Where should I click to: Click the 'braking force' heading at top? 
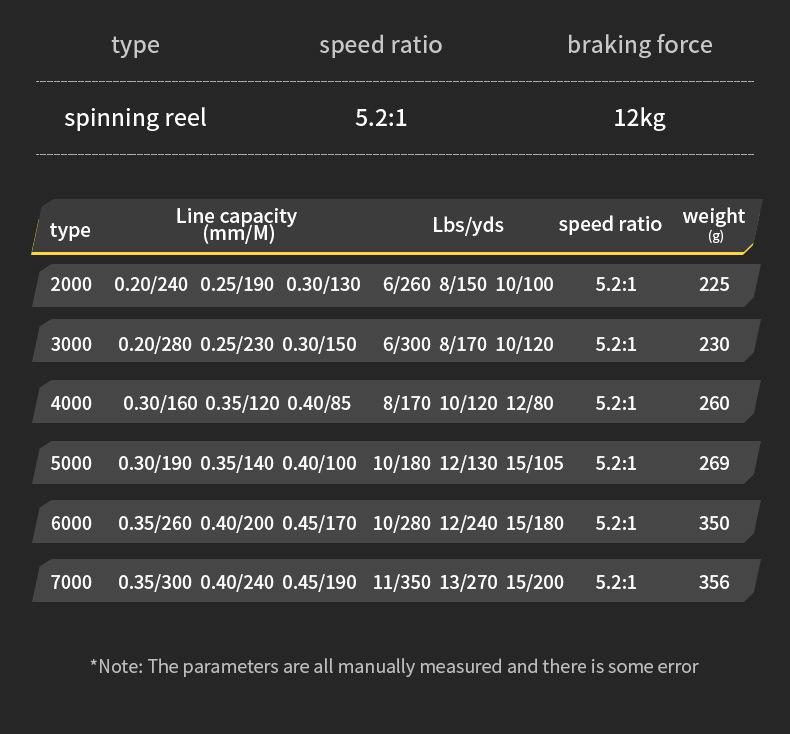[x=639, y=45]
